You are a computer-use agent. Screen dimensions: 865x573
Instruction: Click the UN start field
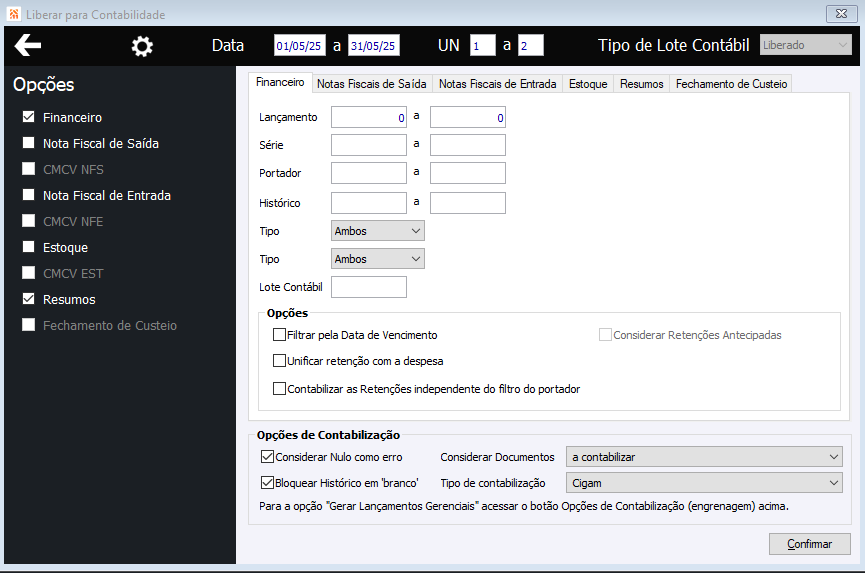point(482,45)
